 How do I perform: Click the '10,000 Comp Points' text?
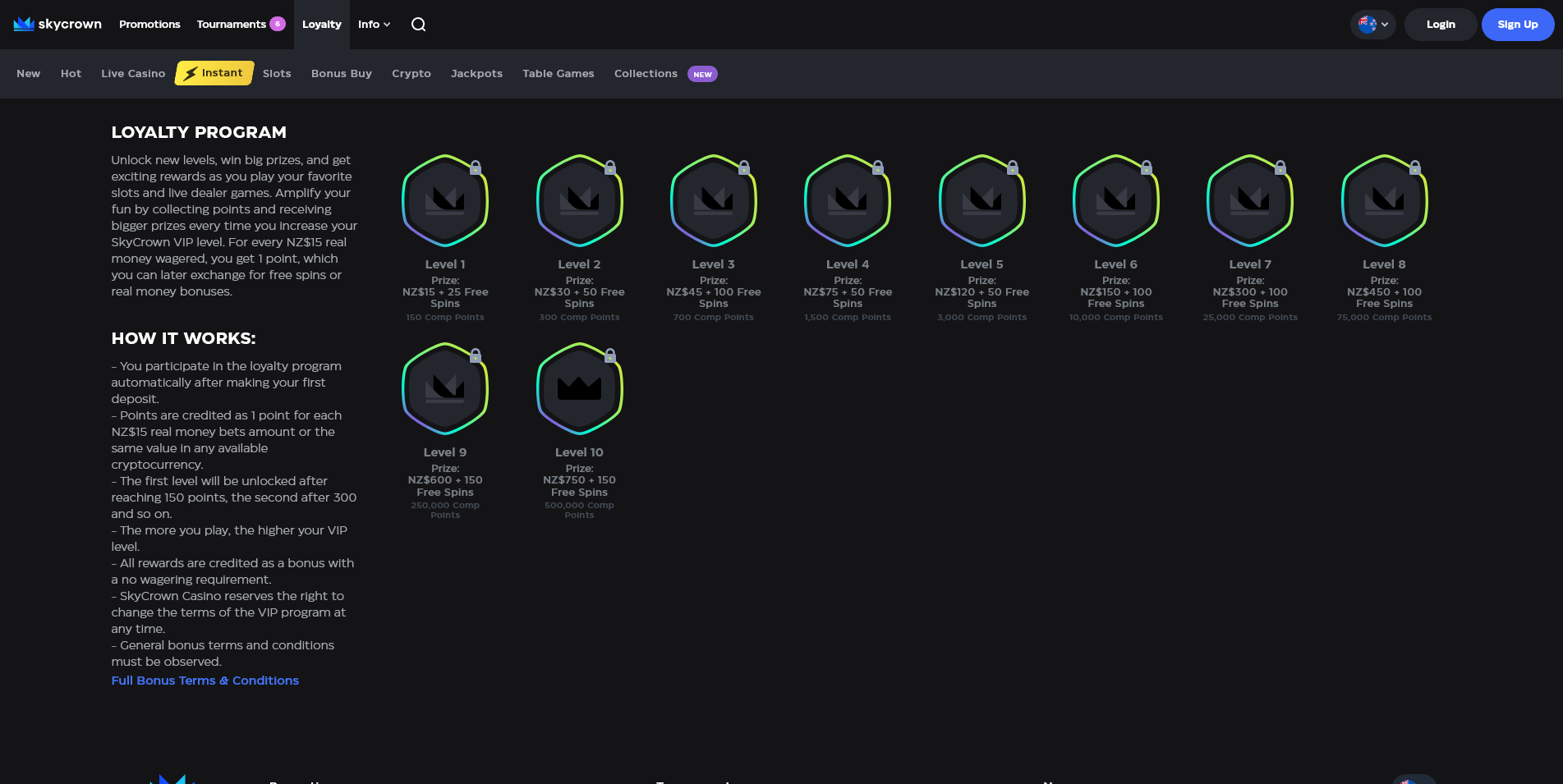[x=1116, y=318]
